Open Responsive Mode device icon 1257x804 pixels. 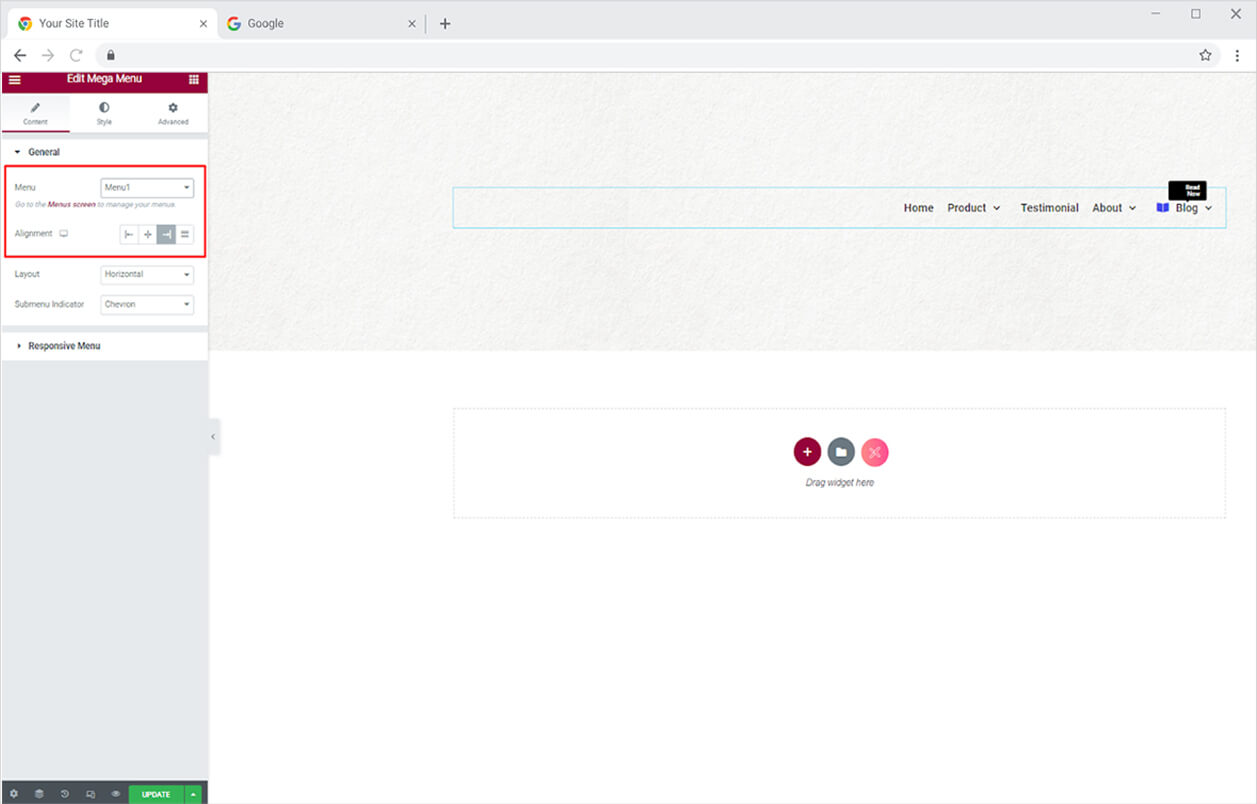coord(90,794)
